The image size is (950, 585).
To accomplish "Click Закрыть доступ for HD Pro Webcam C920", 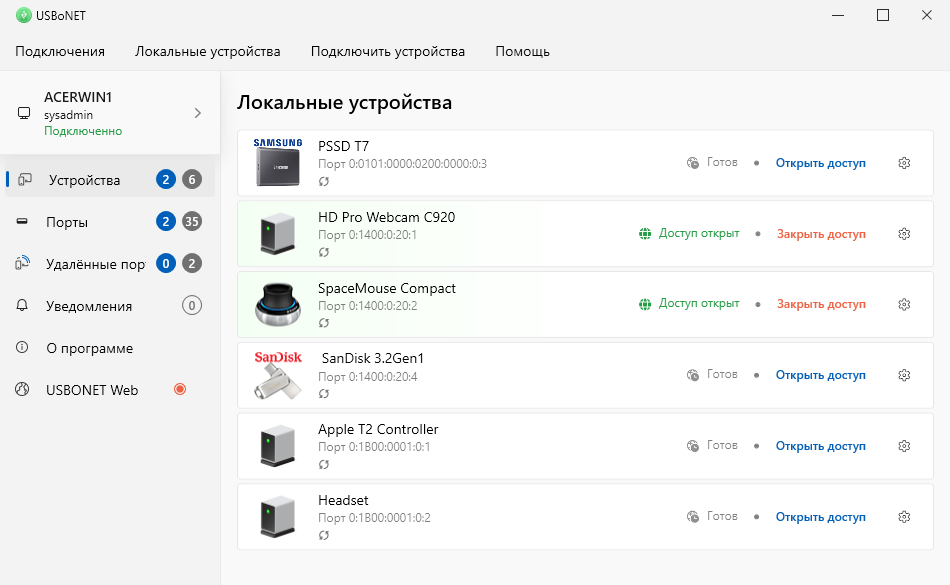I will (x=821, y=234).
